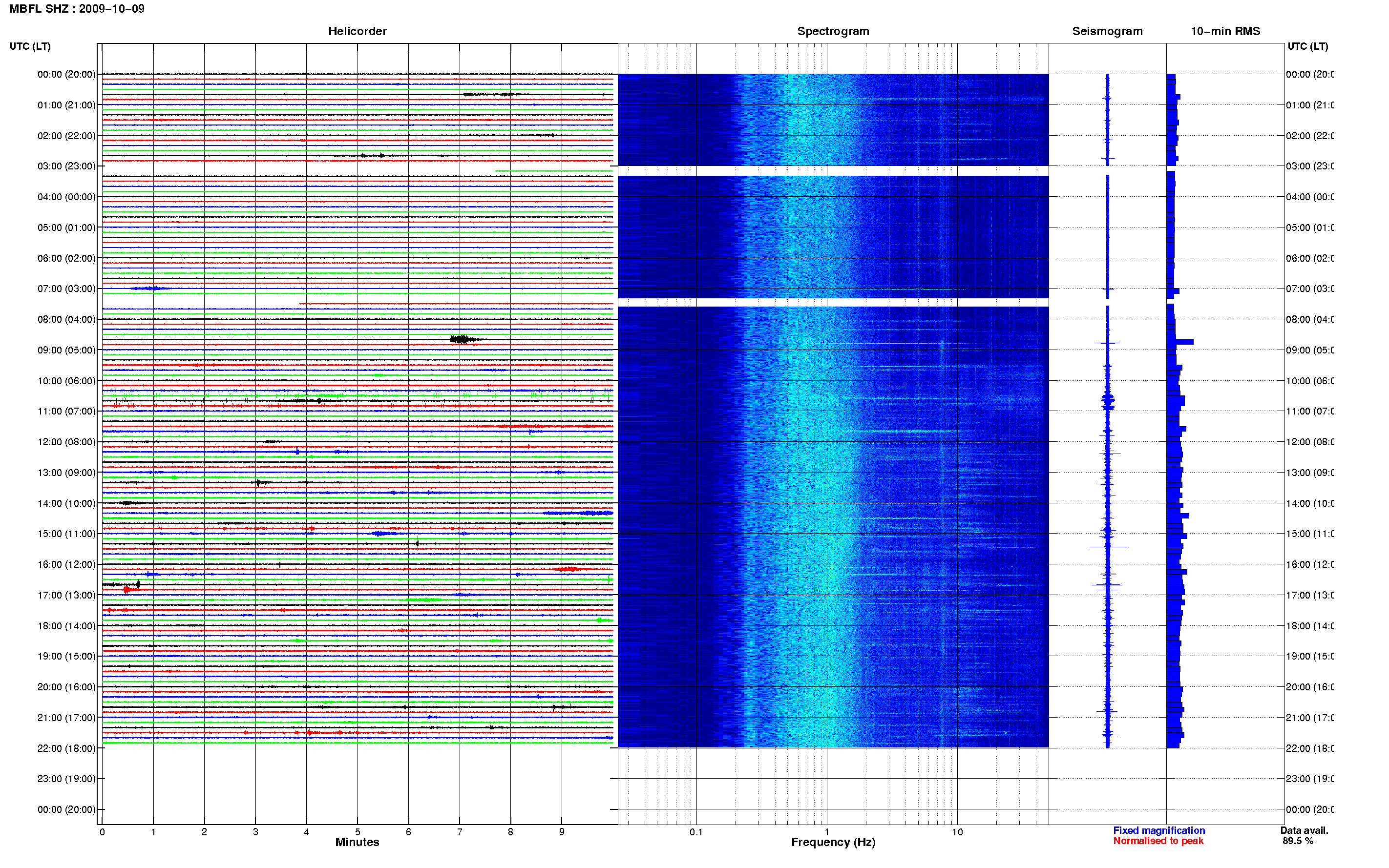
Task: Click the left '03:00 (23:00)' time label
Action: click(x=66, y=166)
